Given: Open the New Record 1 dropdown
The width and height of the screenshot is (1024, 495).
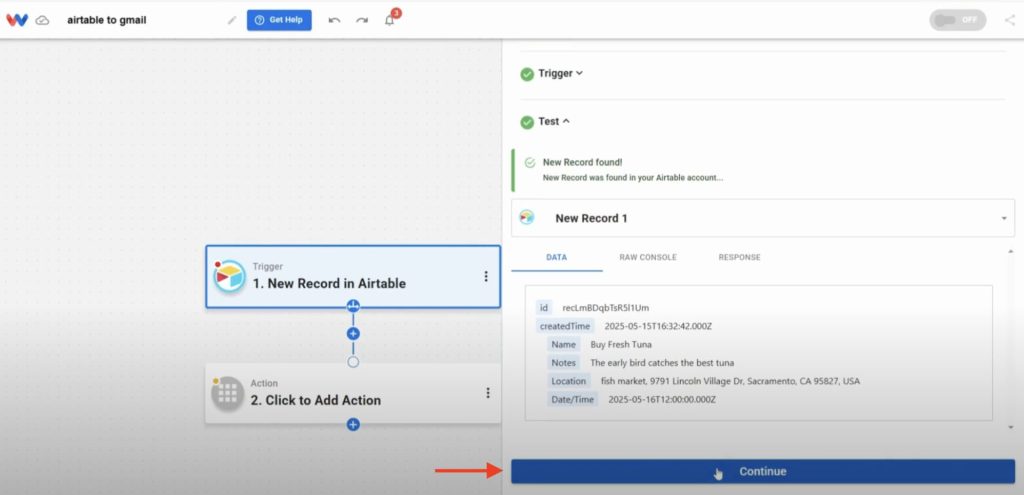Looking at the screenshot, I should [763, 218].
